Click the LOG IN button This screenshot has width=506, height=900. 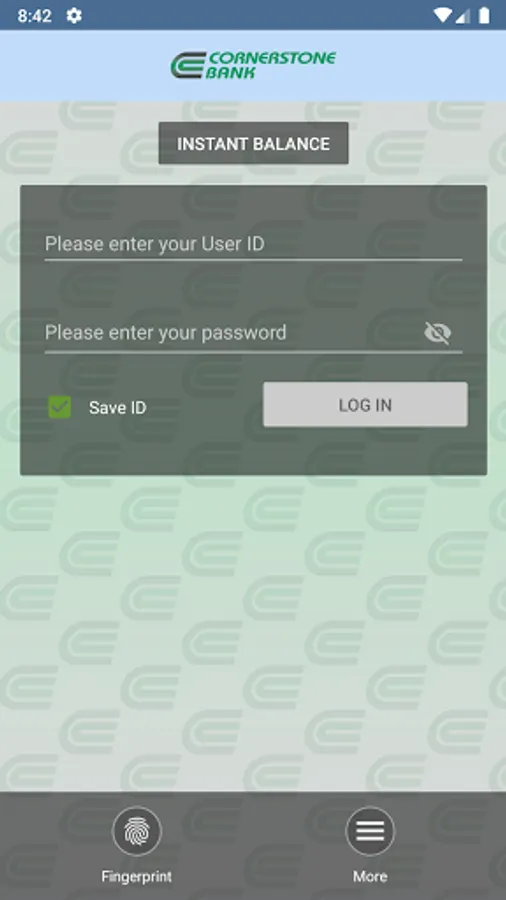point(365,405)
